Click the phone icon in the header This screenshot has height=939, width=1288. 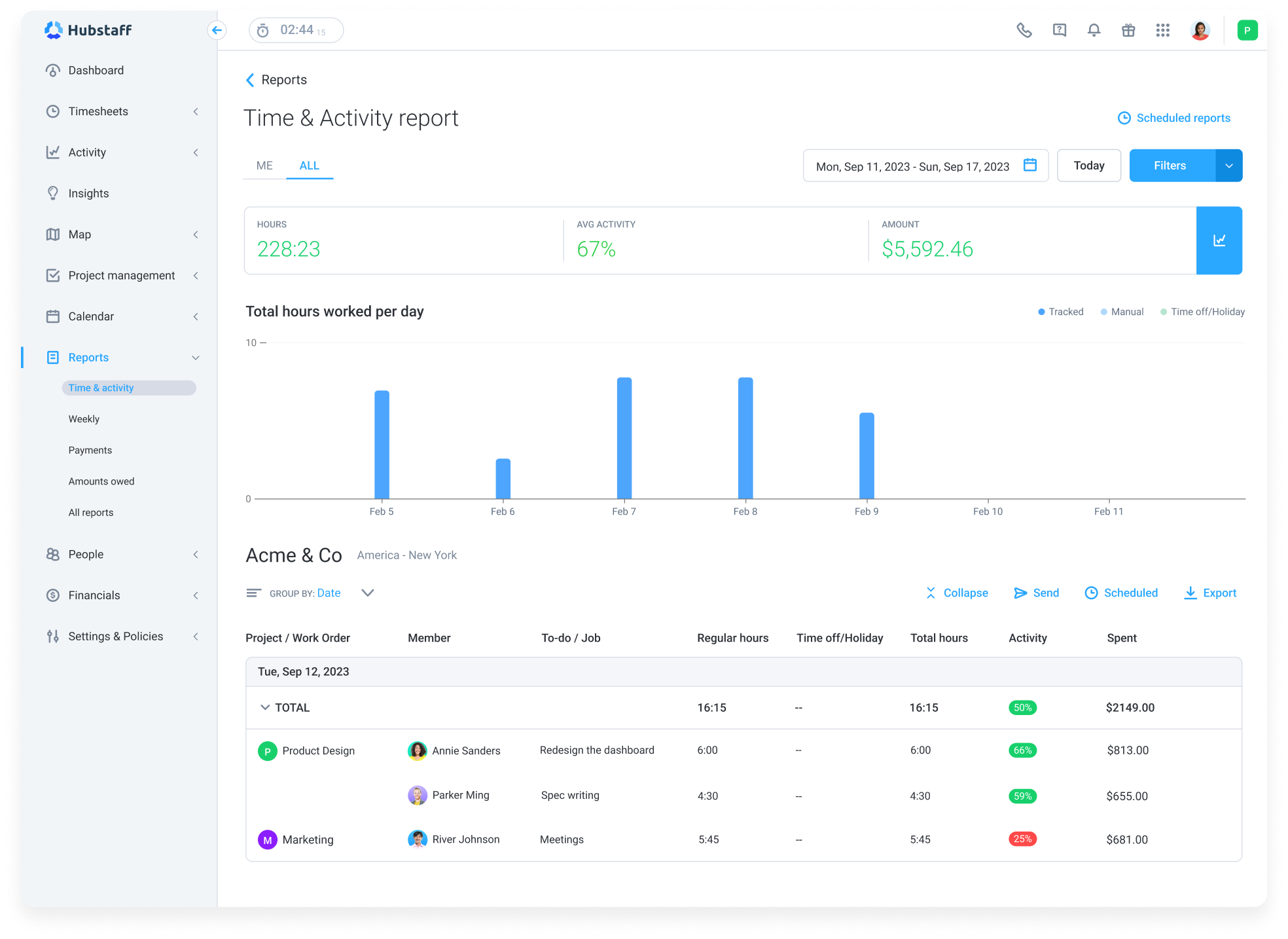coord(1024,29)
